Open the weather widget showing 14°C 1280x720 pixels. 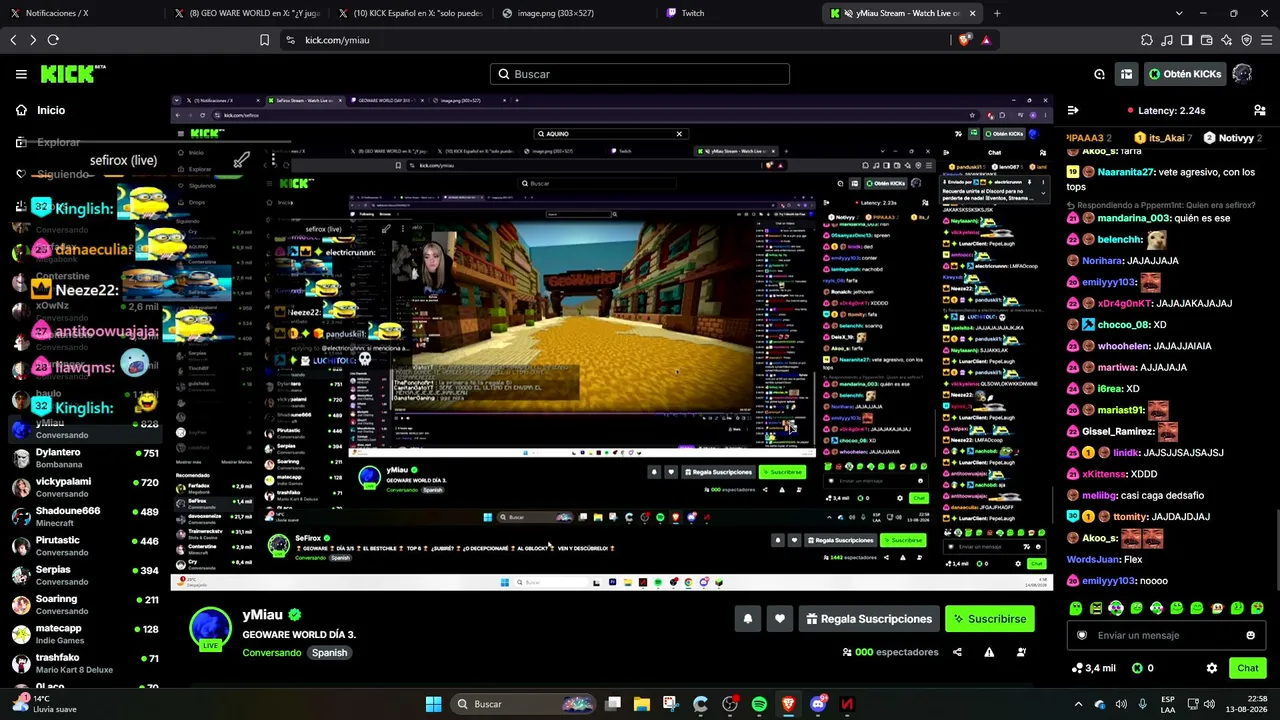click(x=44, y=704)
